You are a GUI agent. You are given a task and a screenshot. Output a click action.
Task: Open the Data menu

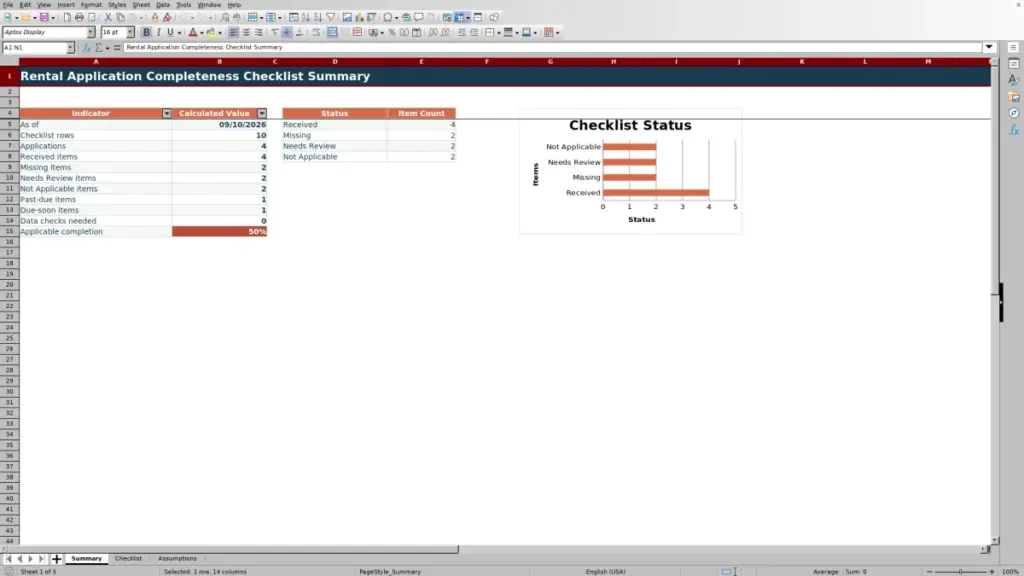(163, 5)
